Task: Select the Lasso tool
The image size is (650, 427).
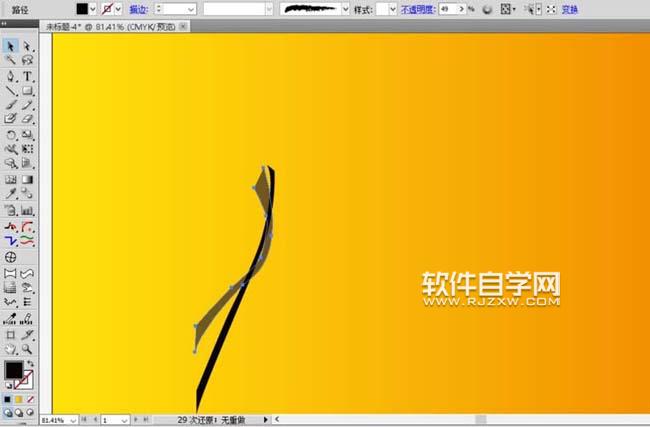Action: pos(27,60)
